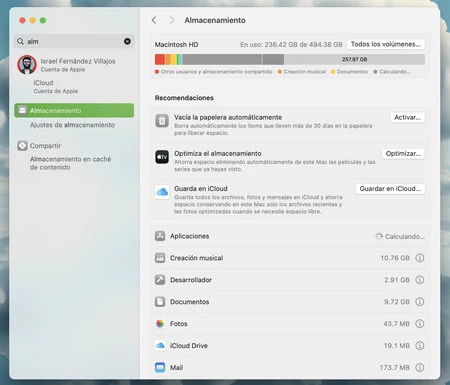Click the Almacenamiento sidebar drive icon
The height and width of the screenshot is (385, 450).
[x=22, y=110]
